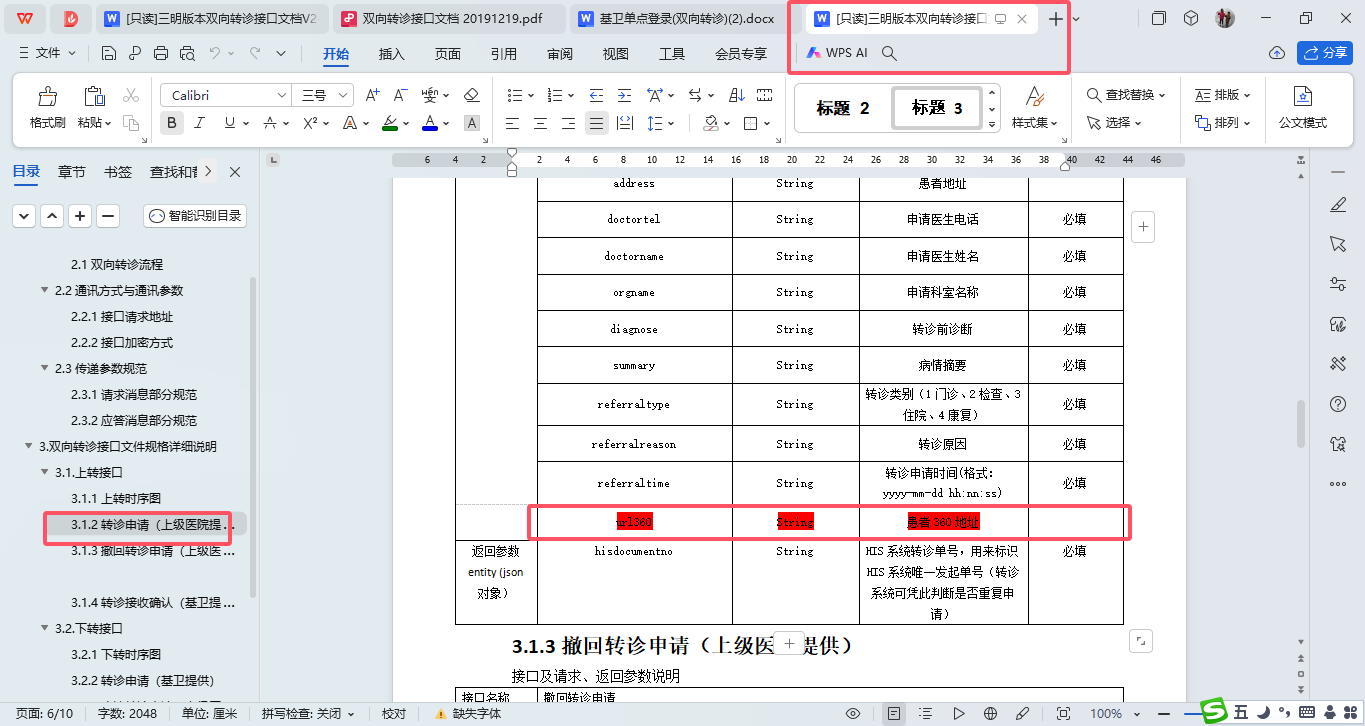Screen dimensions: 1365x726
Task: Switch to page layout view in status bar
Action: click(x=894, y=713)
